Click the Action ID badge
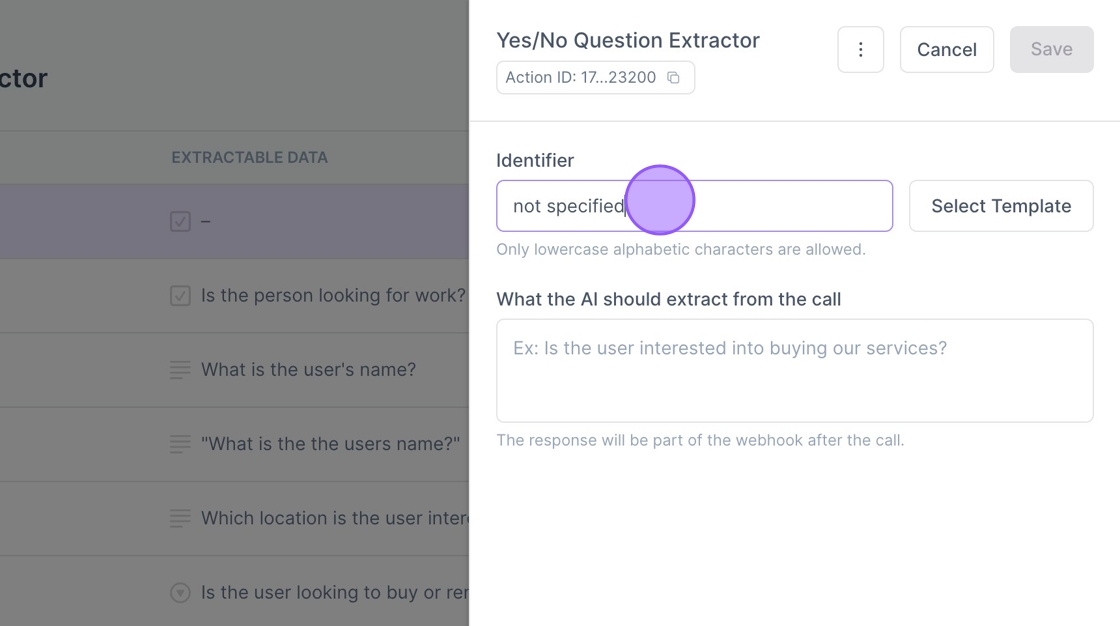 pos(581,78)
